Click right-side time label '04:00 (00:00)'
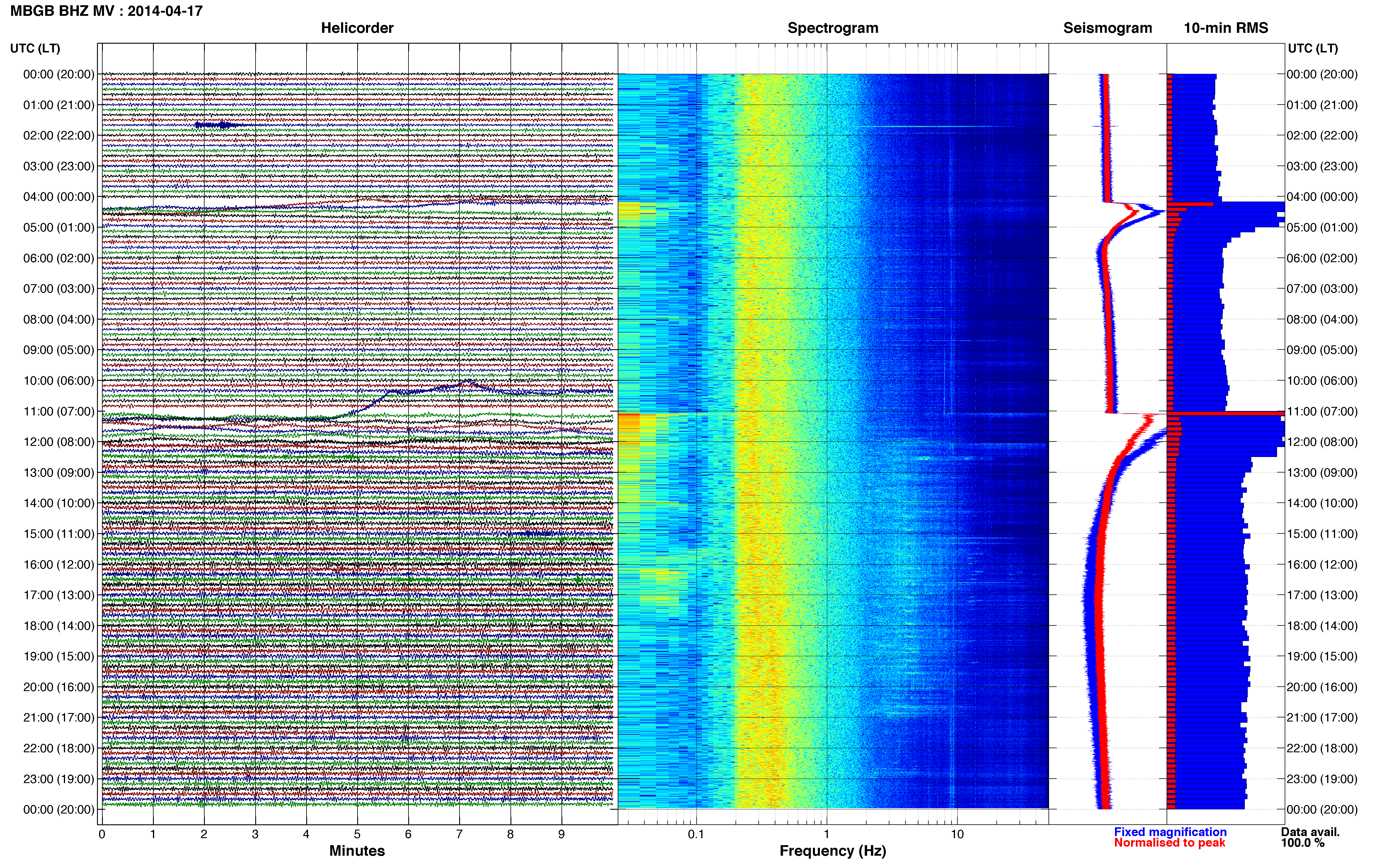 pos(1322,197)
